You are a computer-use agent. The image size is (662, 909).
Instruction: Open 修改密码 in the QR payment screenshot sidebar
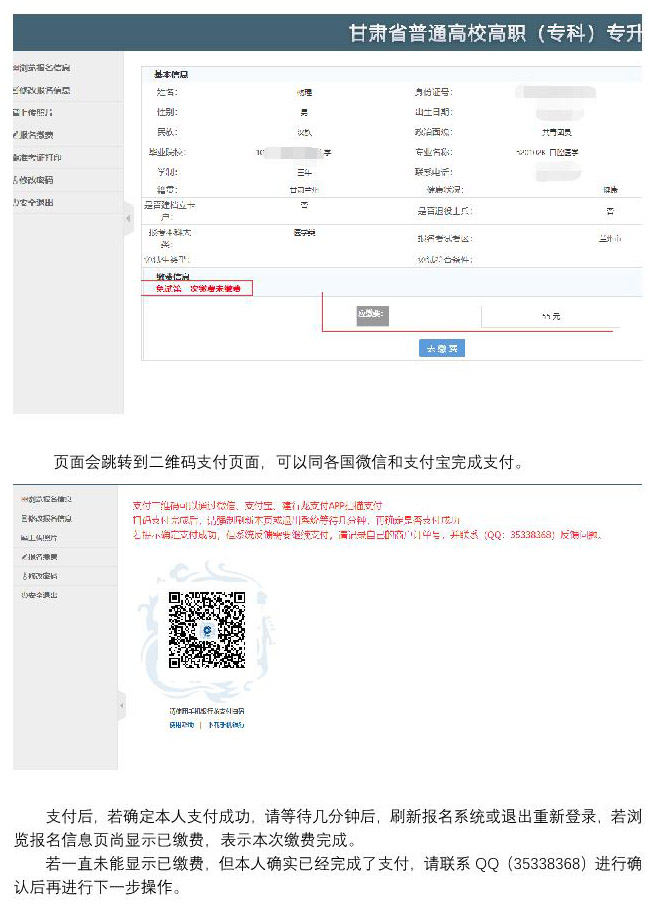pyautogui.click(x=39, y=576)
